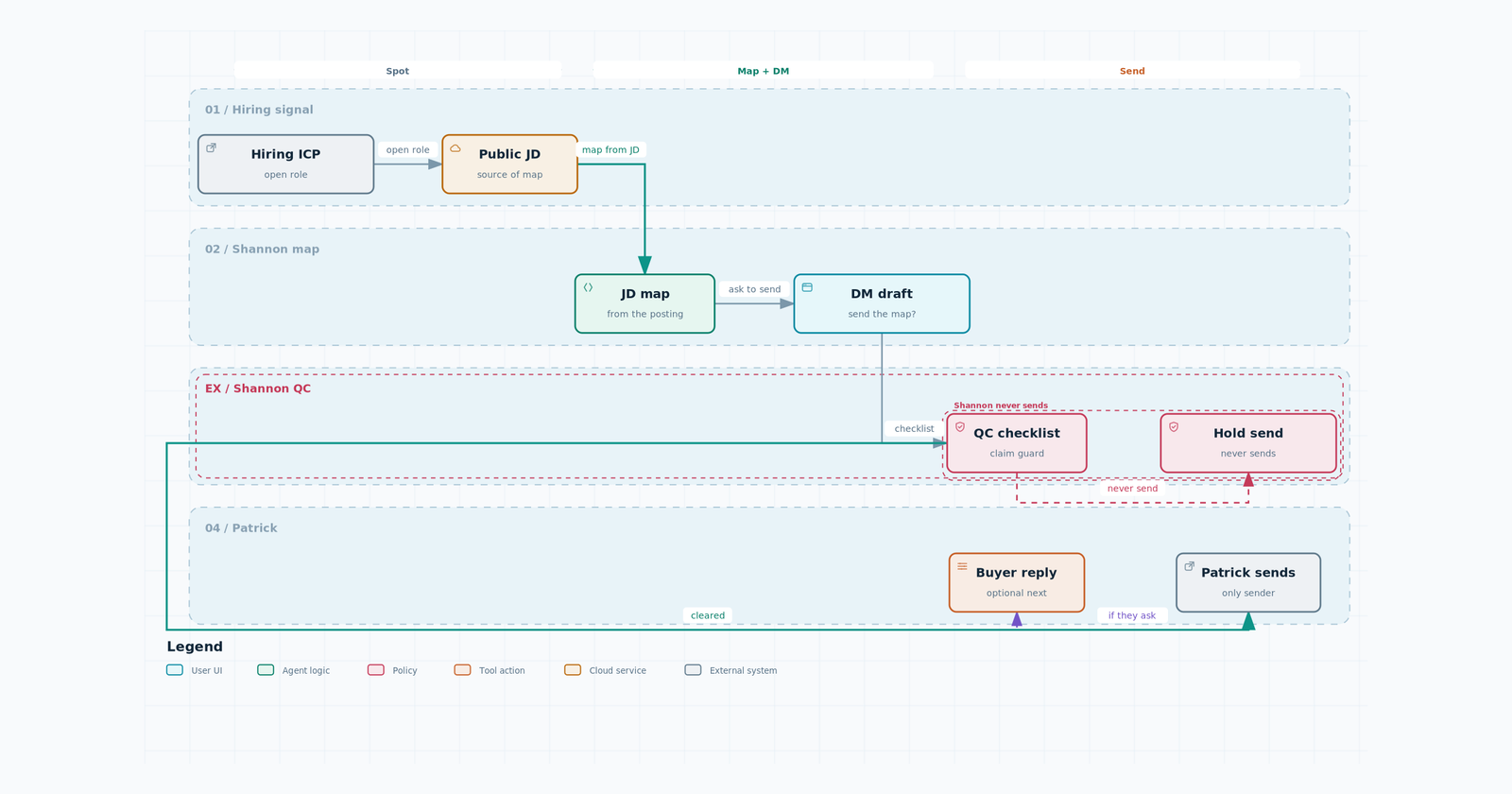Click the User UI legend swatch

point(175,670)
